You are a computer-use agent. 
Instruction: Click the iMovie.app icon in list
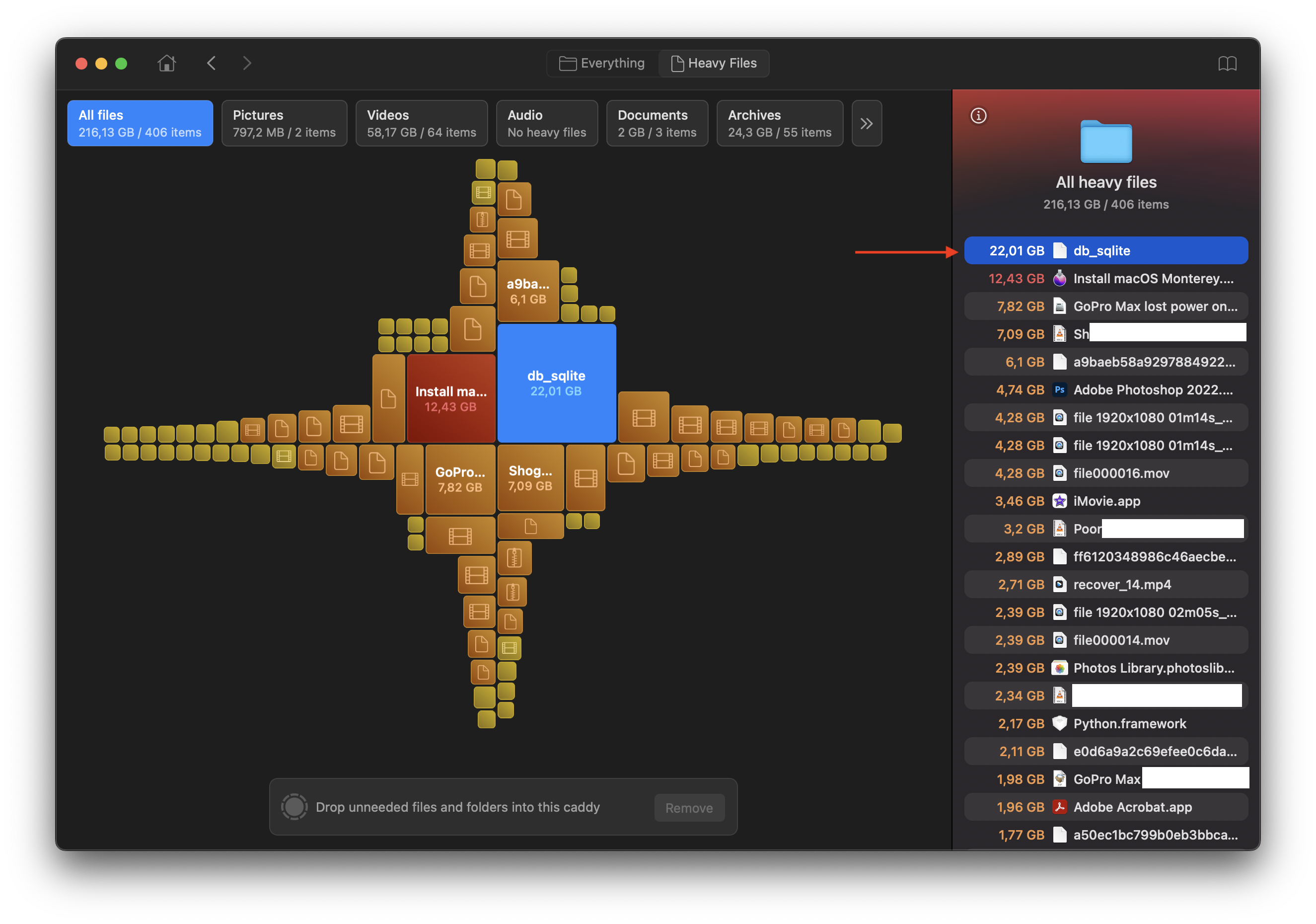[1059, 501]
